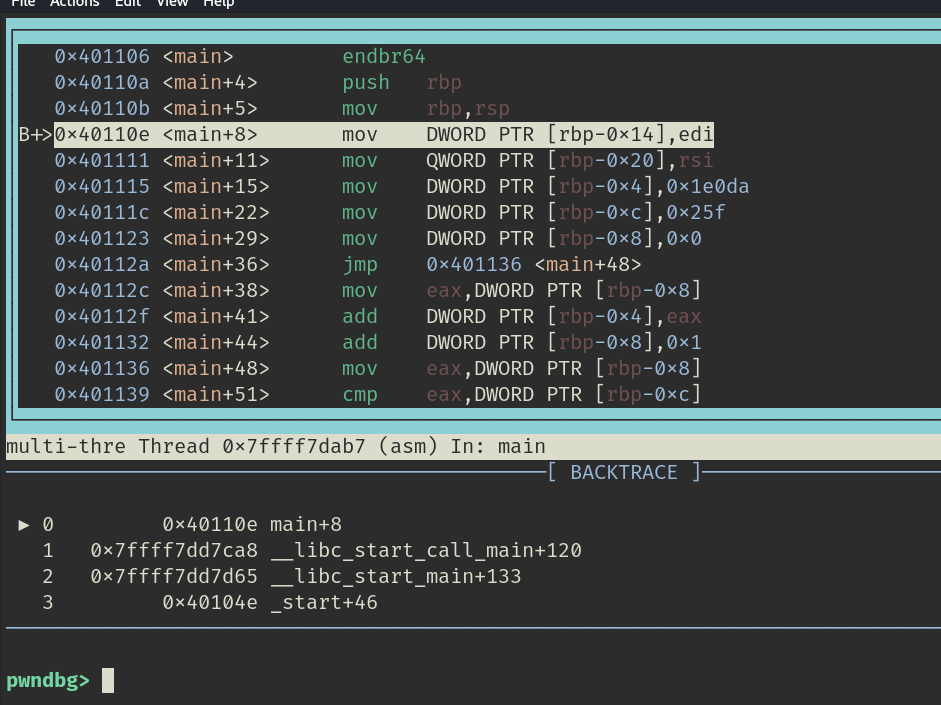Click the add mnemonic at main+41
Screen dimensions: 941x705
coord(359,316)
